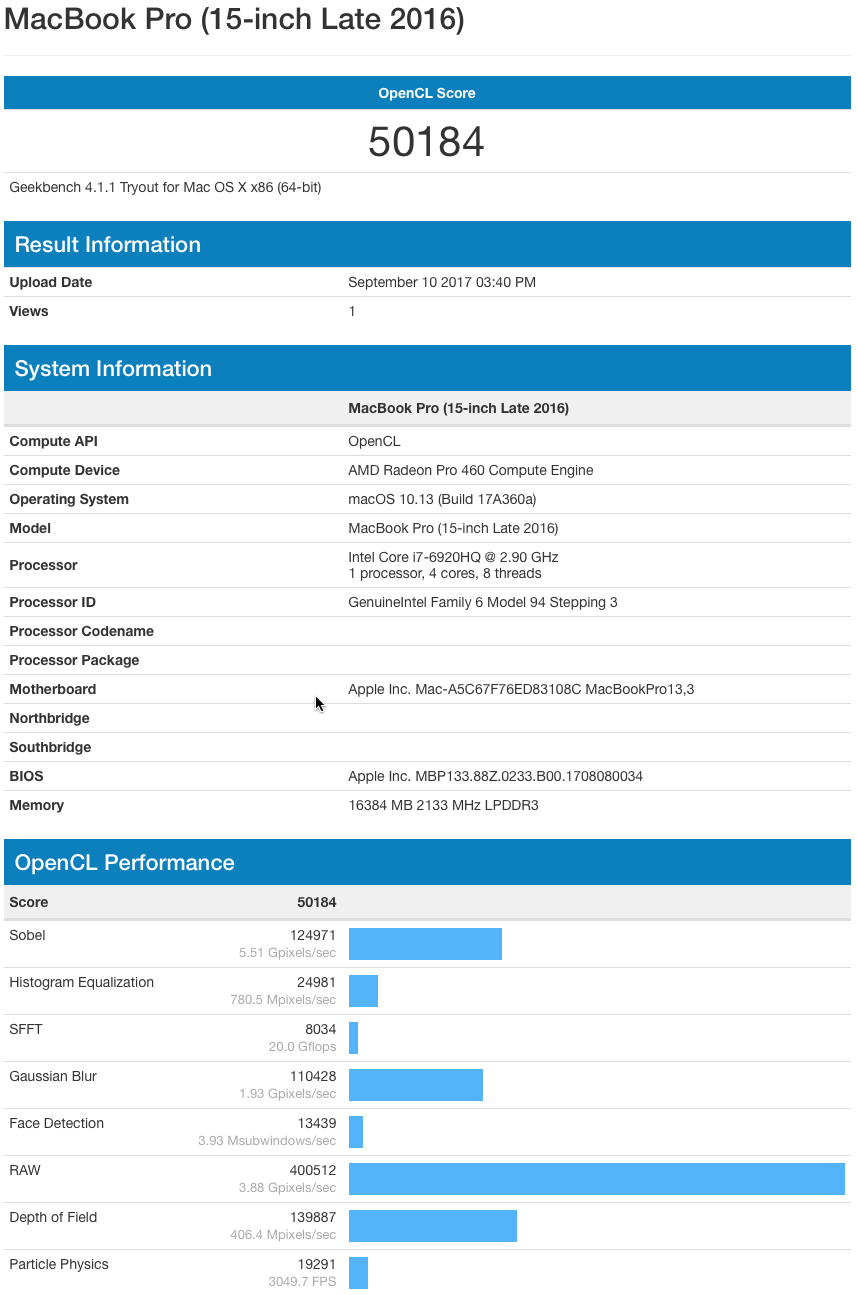Click the OpenCL Performance section header
857x1295 pixels.
click(x=427, y=862)
